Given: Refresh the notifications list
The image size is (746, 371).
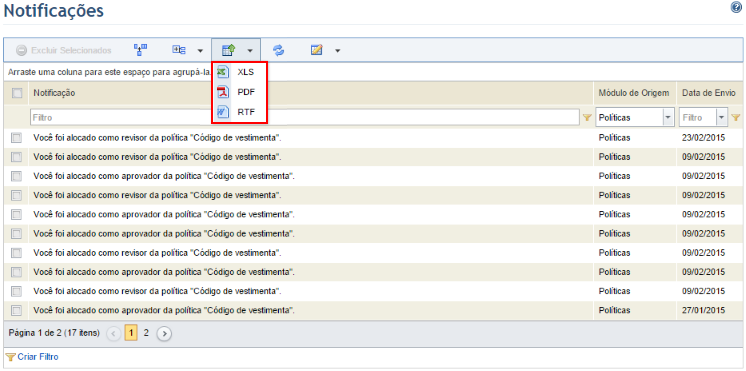Looking at the screenshot, I should point(279,50).
